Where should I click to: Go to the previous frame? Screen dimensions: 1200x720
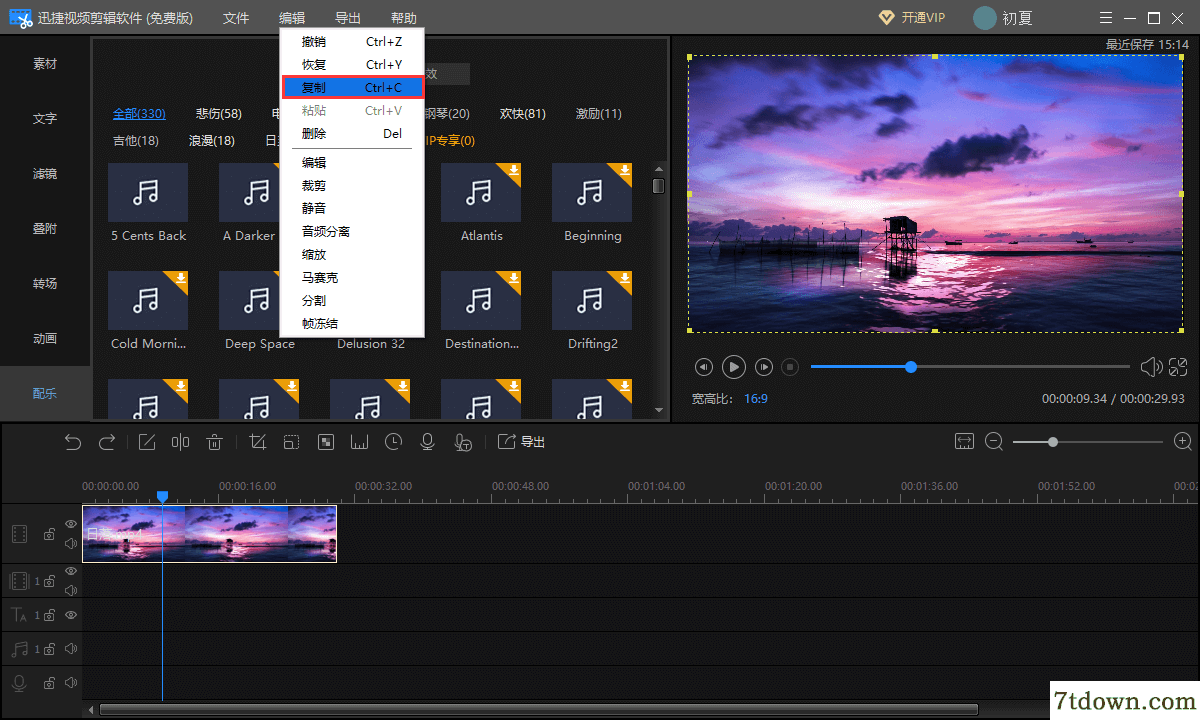point(704,367)
